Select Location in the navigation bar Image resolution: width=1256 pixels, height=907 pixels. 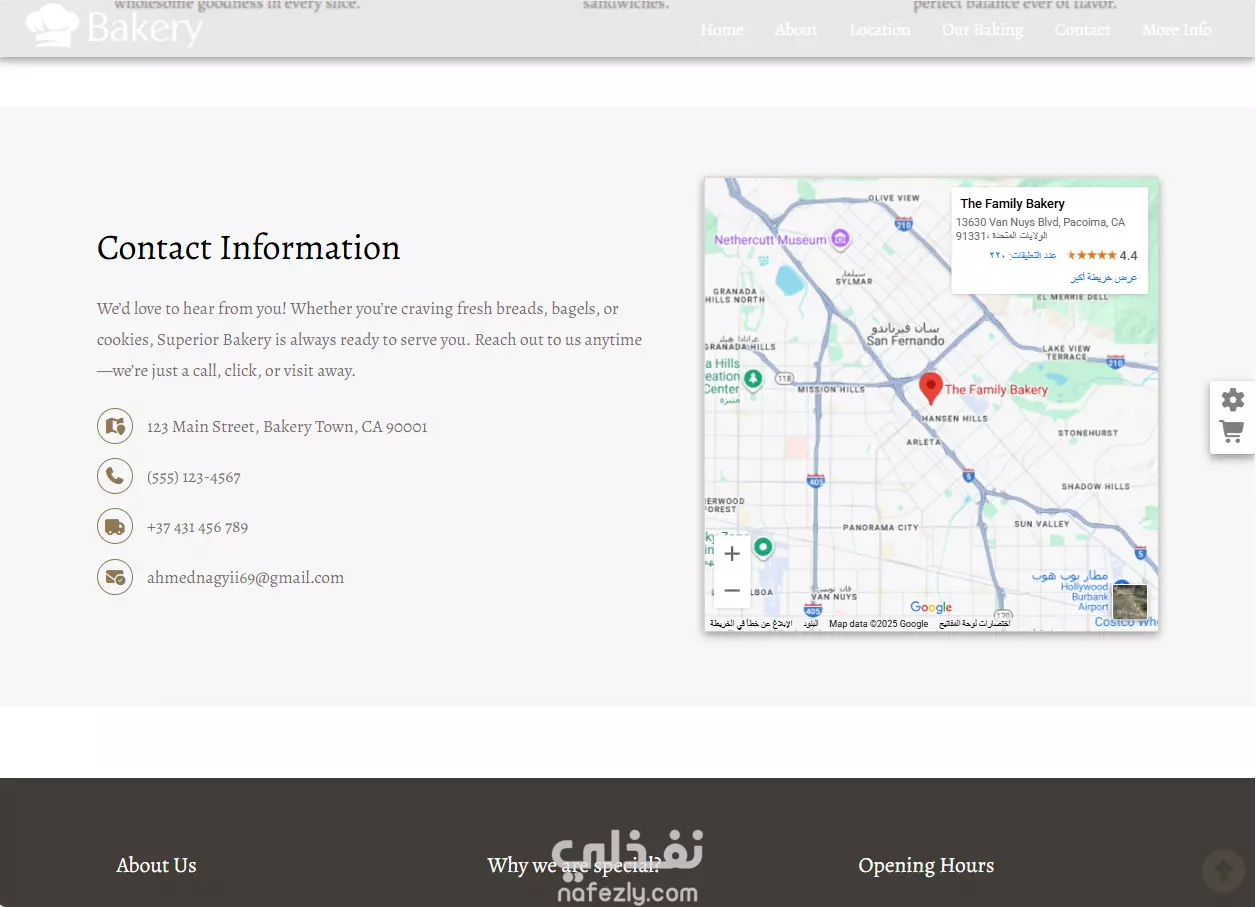(880, 30)
